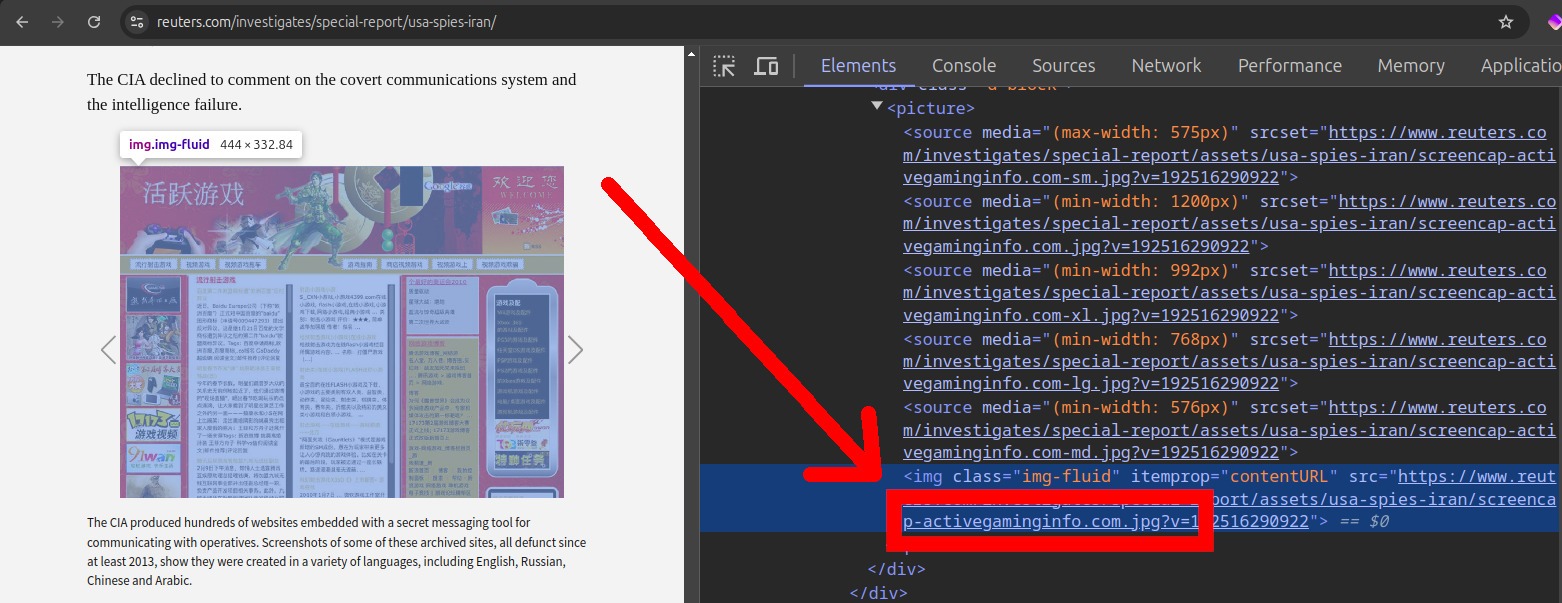Image resolution: width=1562 pixels, height=603 pixels.
Task: Collapse the picture element node
Action: [877, 106]
